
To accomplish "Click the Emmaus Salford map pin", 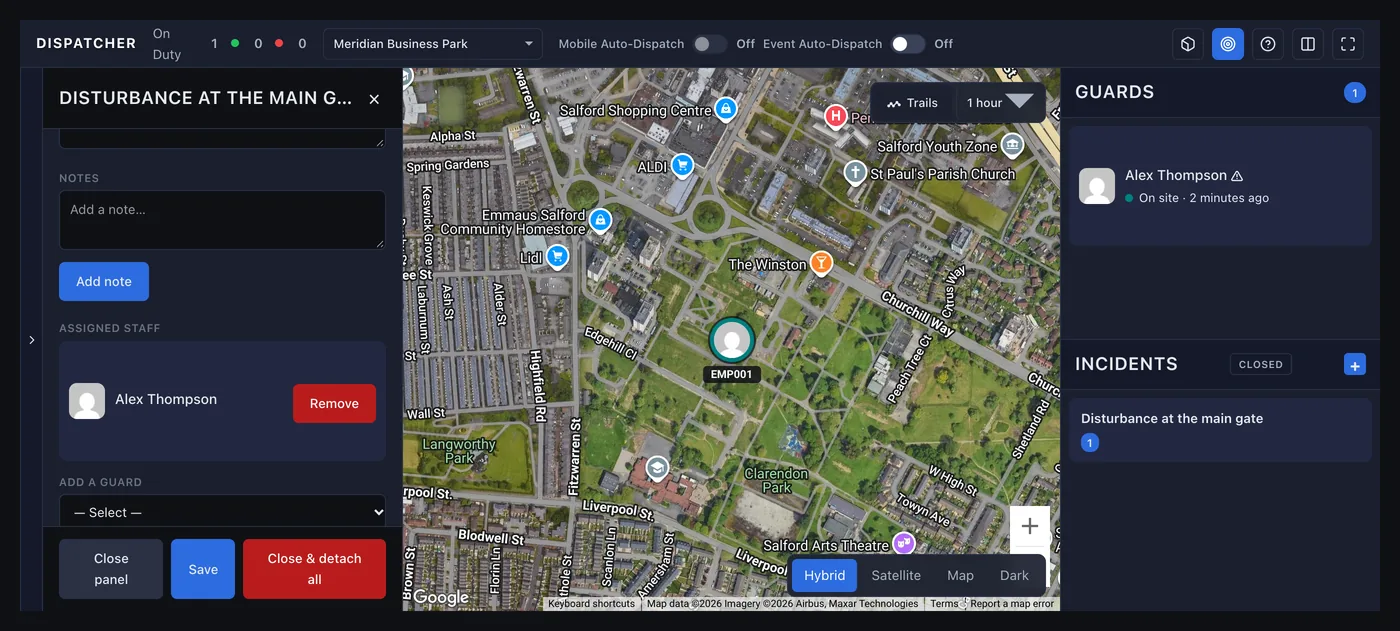I will 600,220.
